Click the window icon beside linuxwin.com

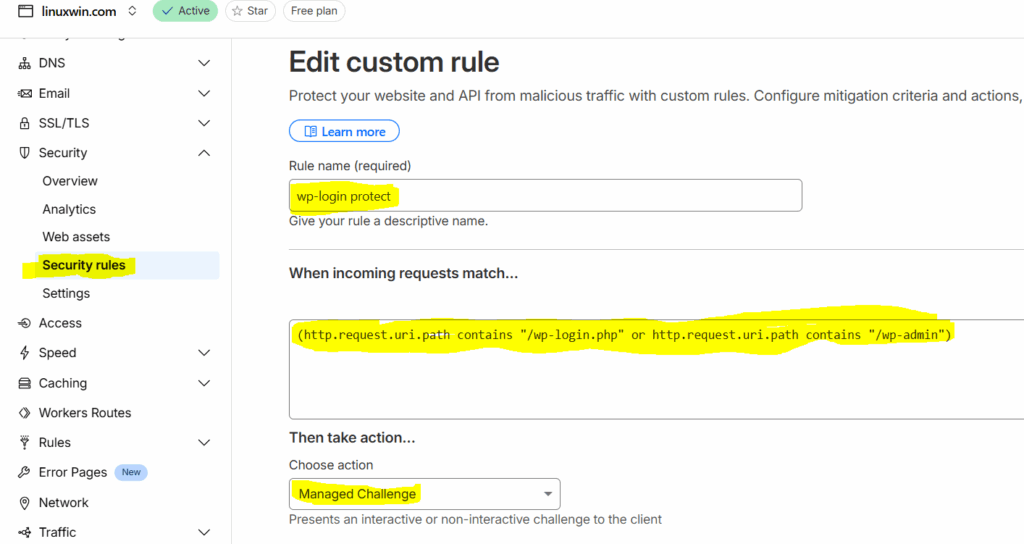(x=25, y=11)
